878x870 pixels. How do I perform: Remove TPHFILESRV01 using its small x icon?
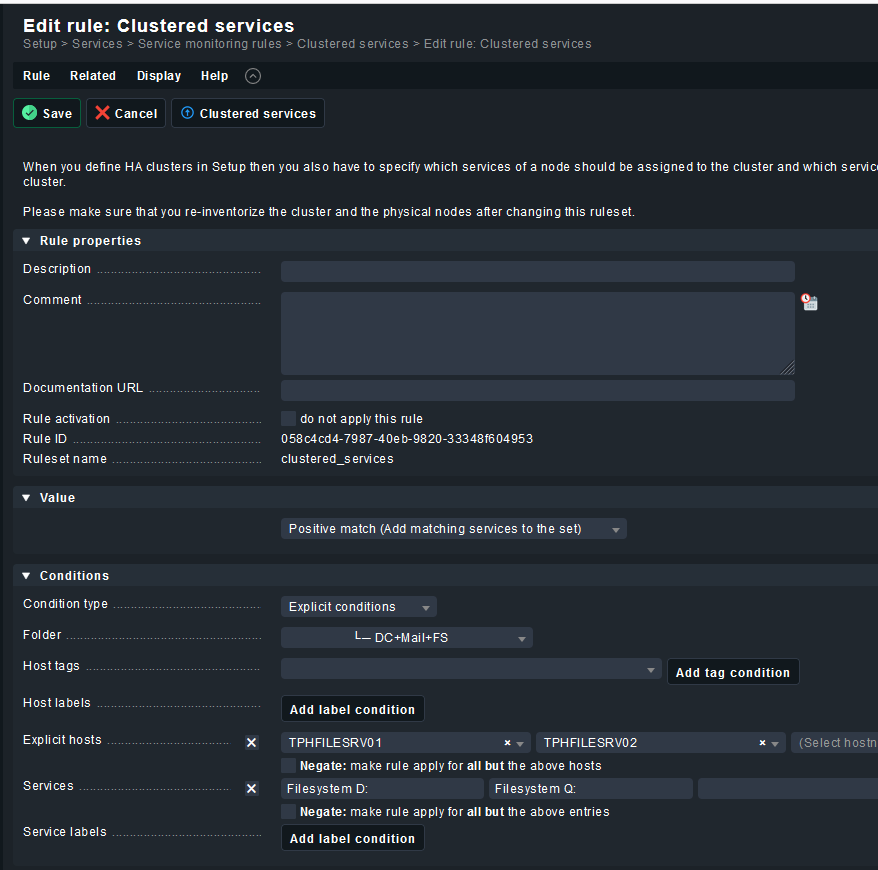coord(505,743)
